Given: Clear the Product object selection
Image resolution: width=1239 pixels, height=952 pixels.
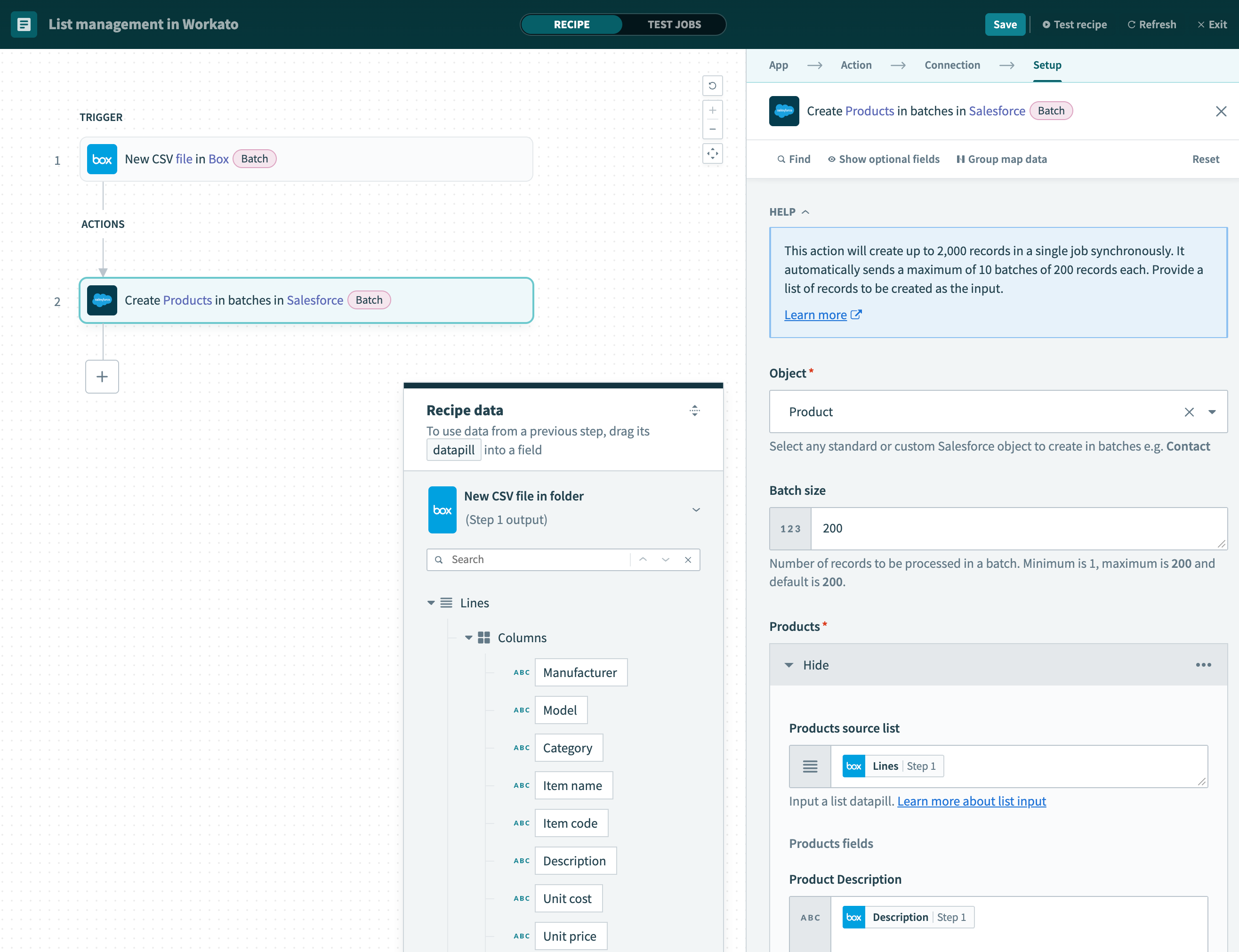Looking at the screenshot, I should pyautogui.click(x=1189, y=412).
